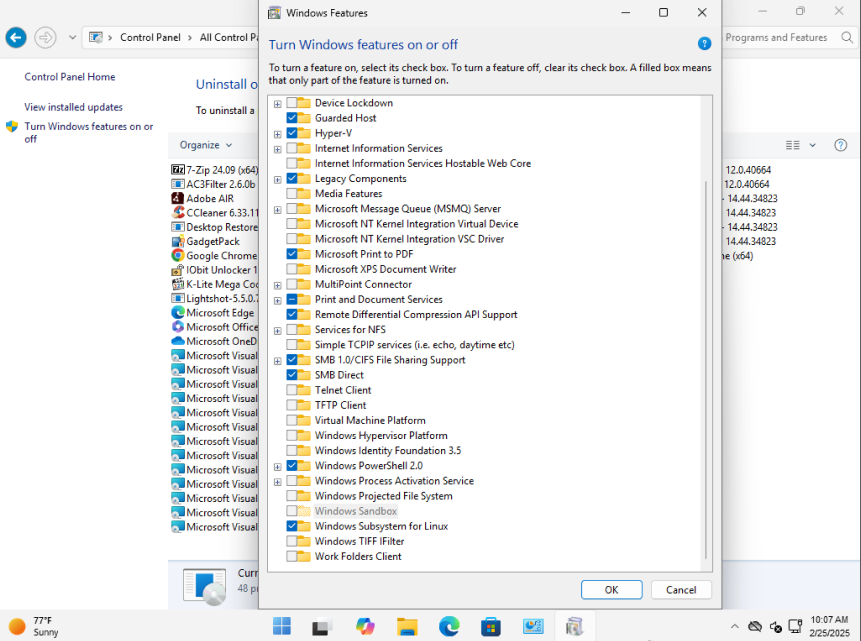Open View installed updates link

click(x=74, y=107)
